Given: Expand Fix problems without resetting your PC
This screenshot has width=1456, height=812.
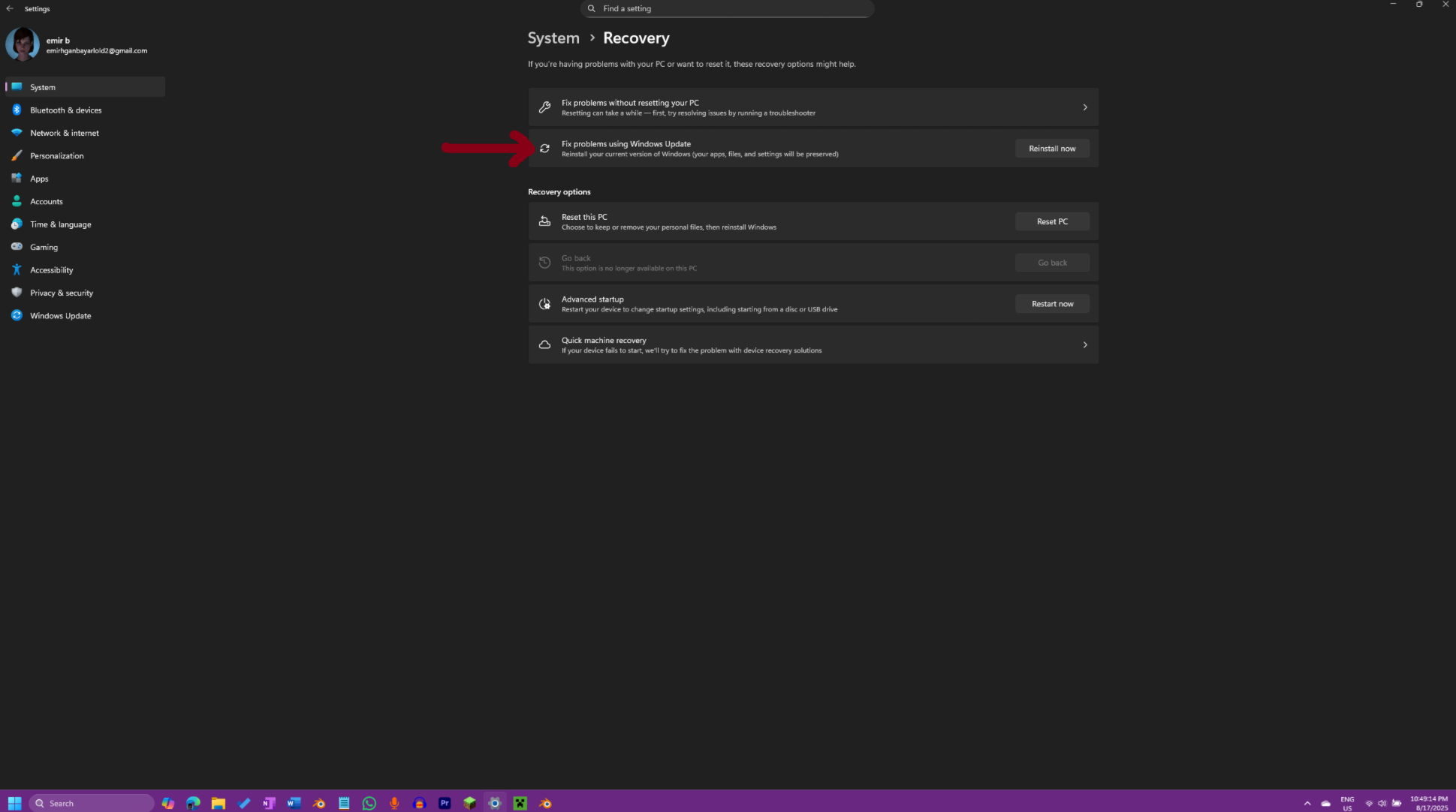Looking at the screenshot, I should click(813, 107).
